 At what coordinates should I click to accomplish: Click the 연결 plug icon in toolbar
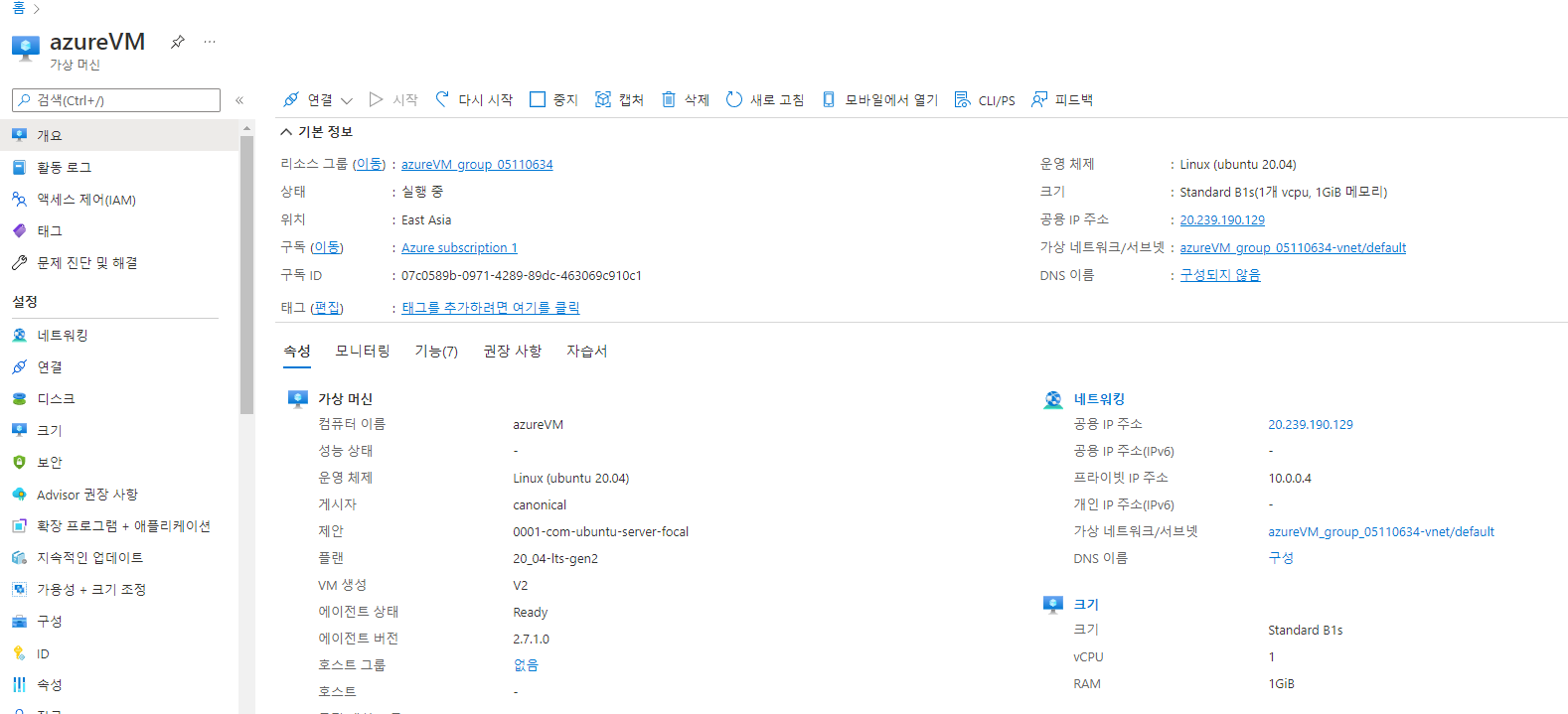pos(291,99)
